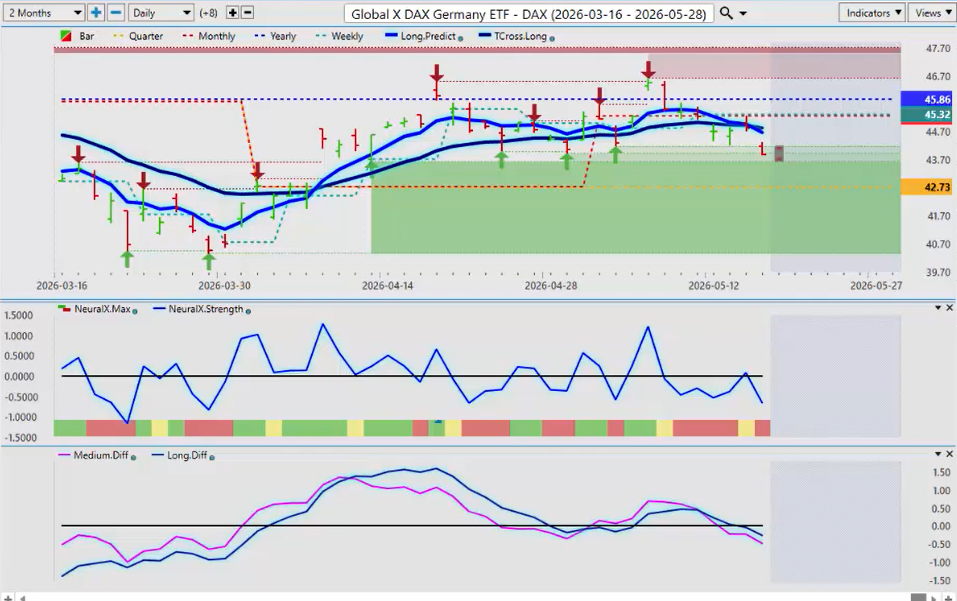
Task: Click the 2026-03-16 date axis label
Action: point(62,286)
